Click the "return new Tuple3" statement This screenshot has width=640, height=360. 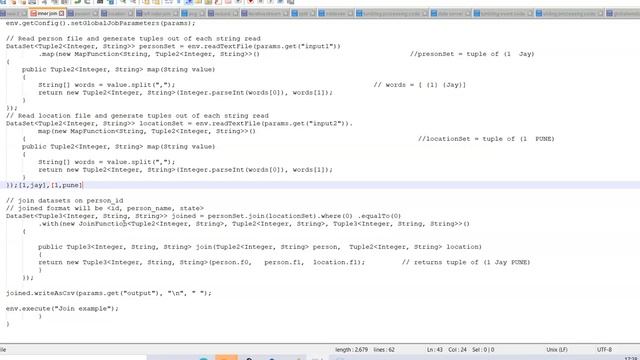[x=202, y=262]
